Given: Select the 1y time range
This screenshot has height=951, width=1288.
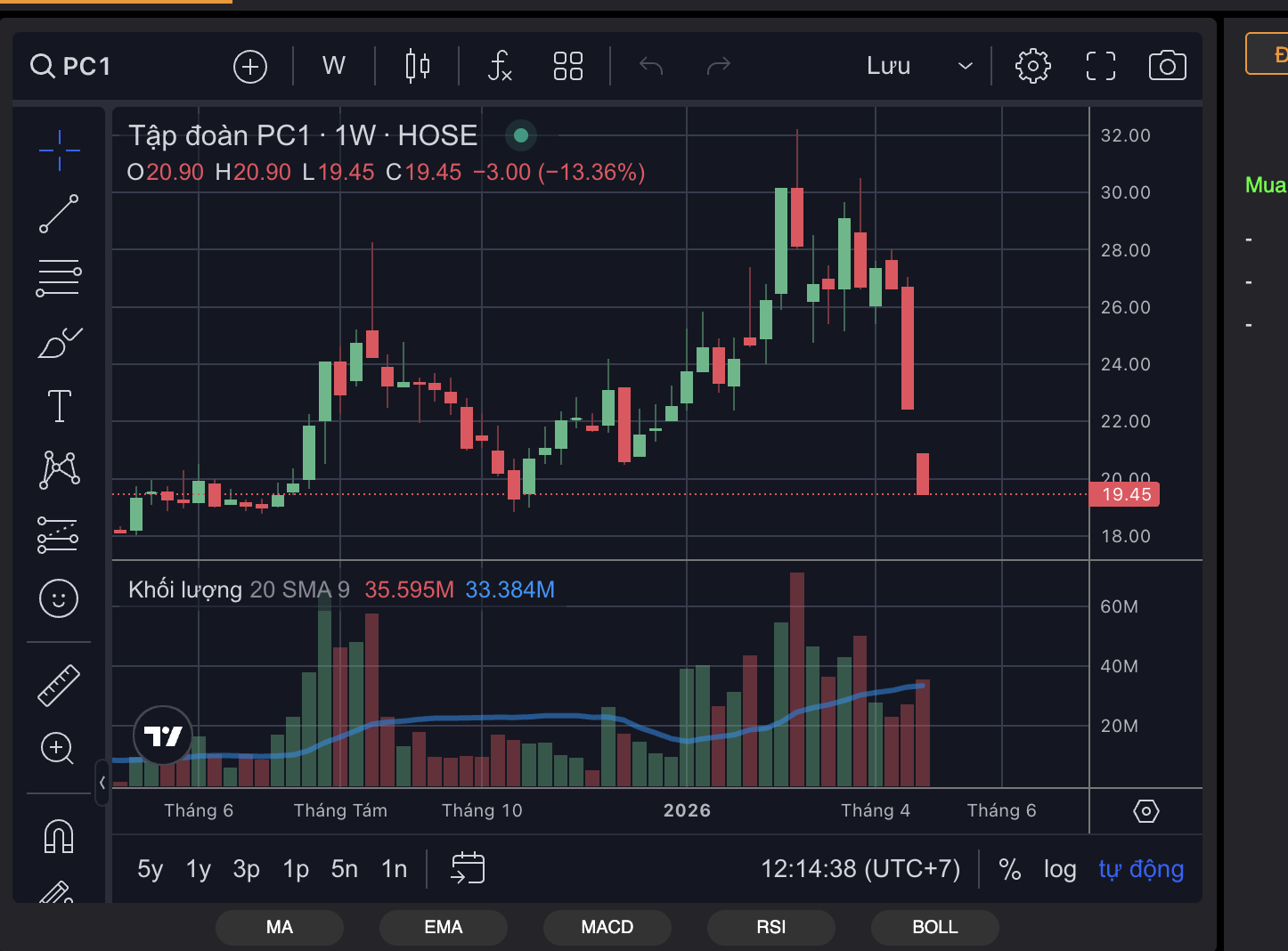Looking at the screenshot, I should 198,869.
